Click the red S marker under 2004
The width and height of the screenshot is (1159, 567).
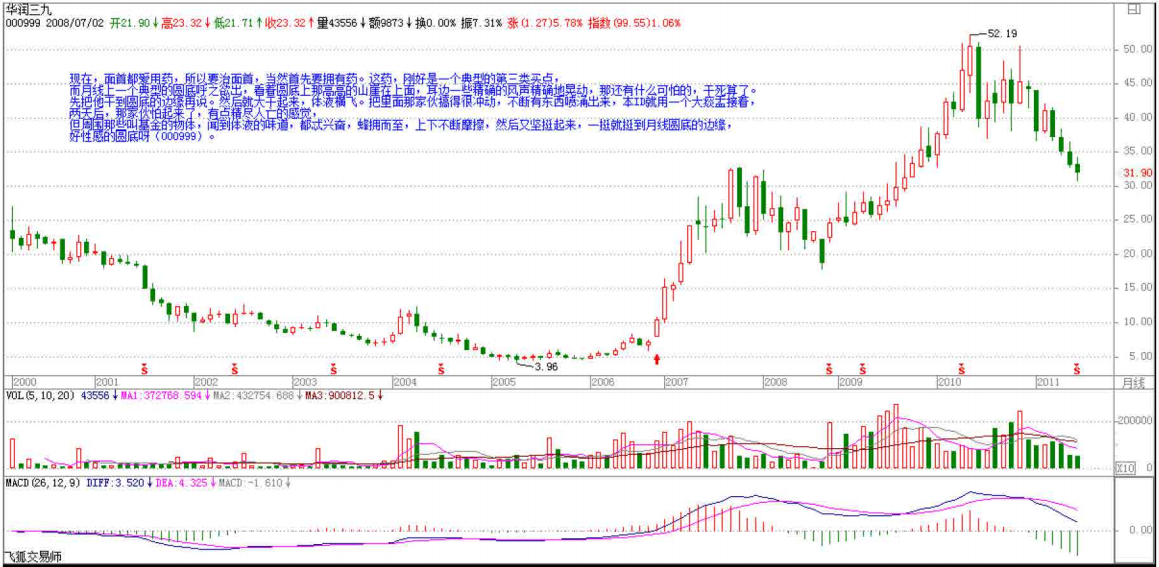pos(443,368)
